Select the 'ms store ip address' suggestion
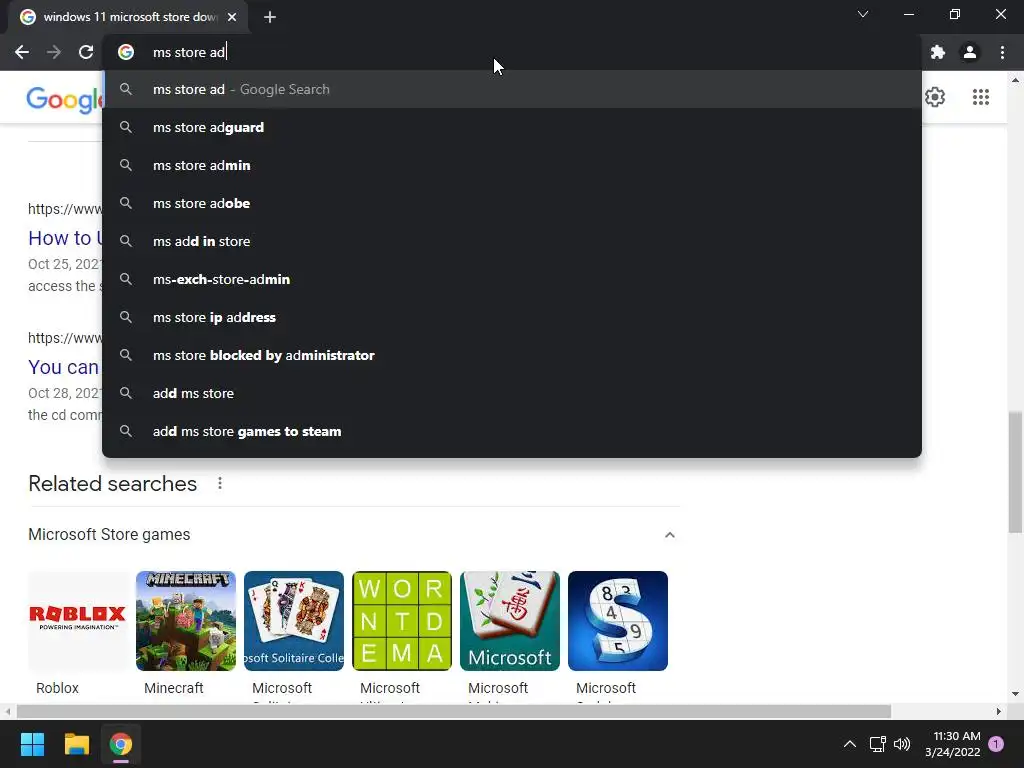1024x768 pixels. pos(512,317)
